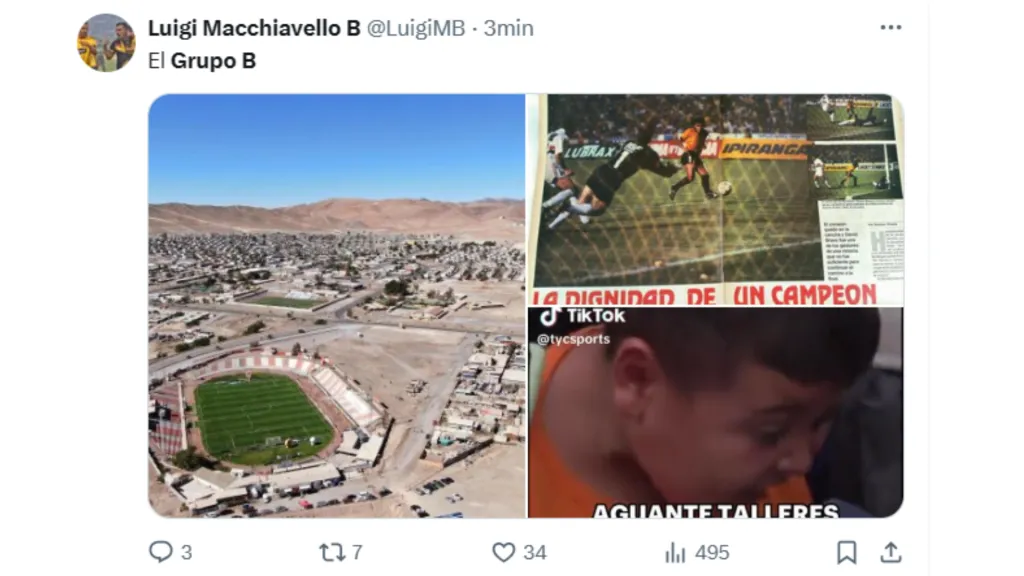Open the @LuigiMB handle link
The image size is (1024, 576).
tap(416, 28)
